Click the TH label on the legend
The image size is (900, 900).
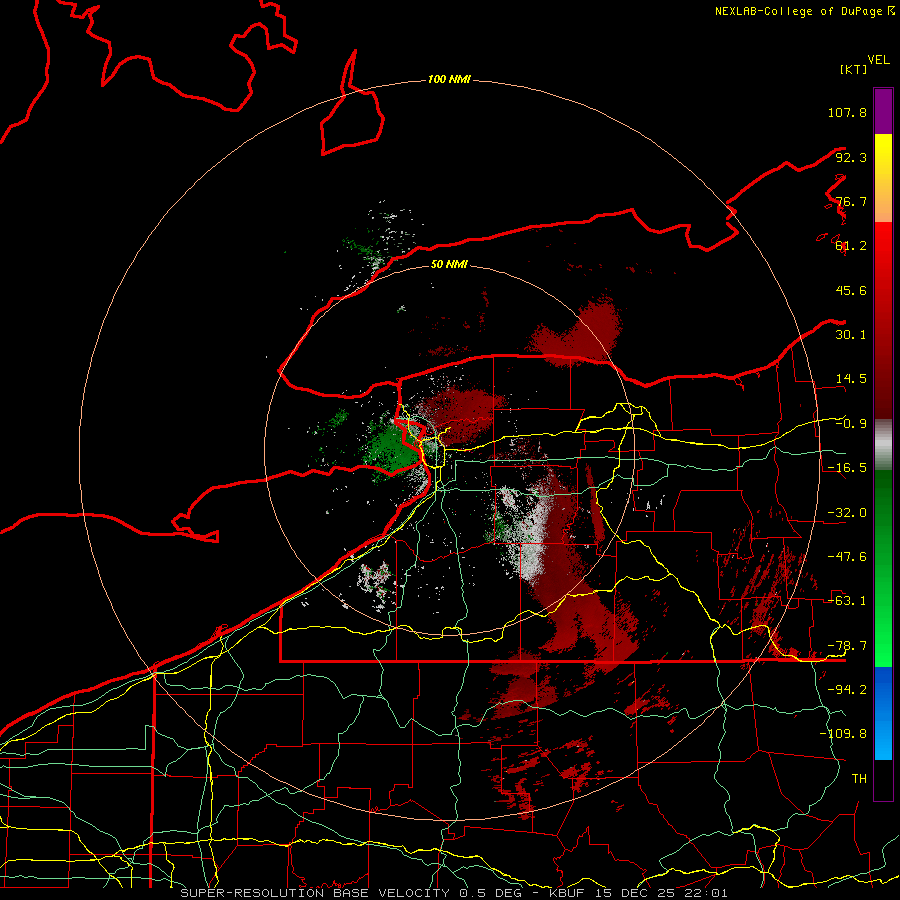point(859,779)
